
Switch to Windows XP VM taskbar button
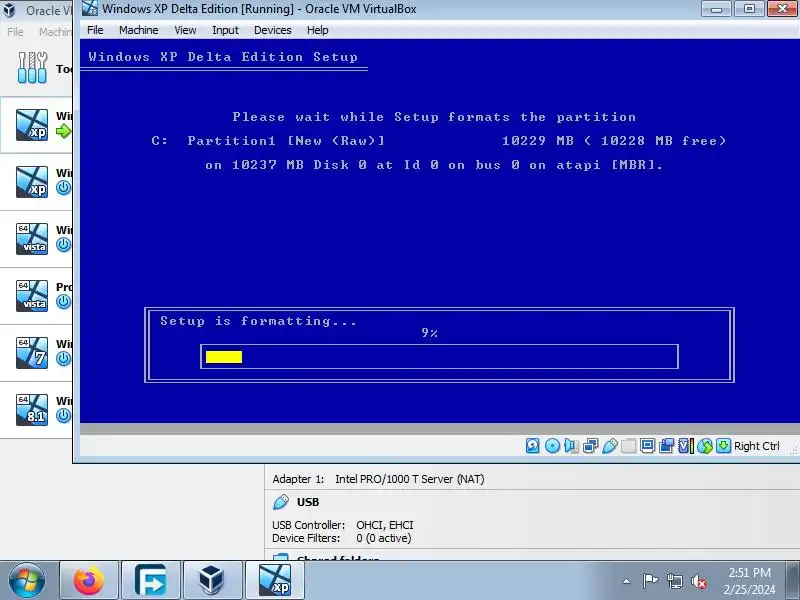(274, 580)
